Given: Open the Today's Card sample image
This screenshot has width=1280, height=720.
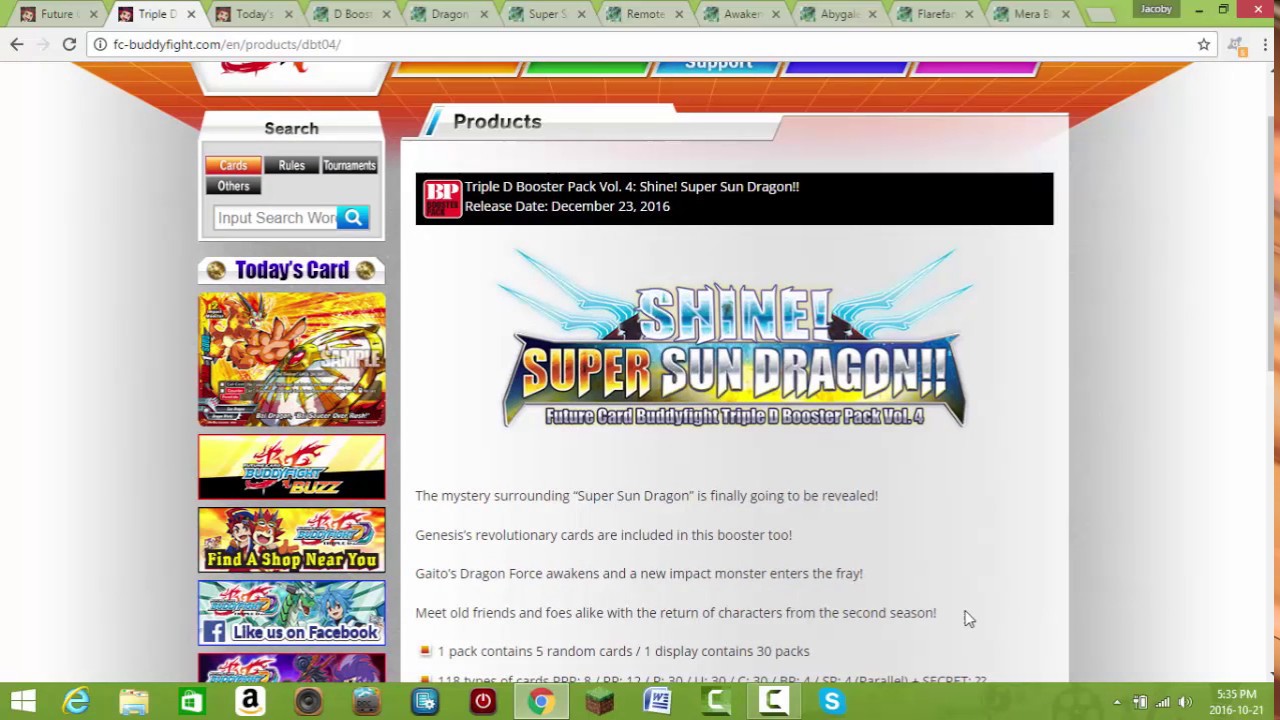Looking at the screenshot, I should click(x=291, y=359).
